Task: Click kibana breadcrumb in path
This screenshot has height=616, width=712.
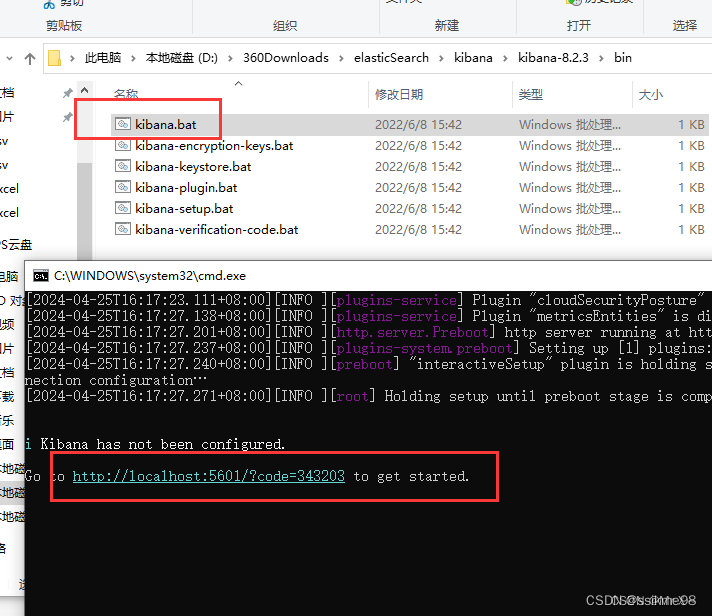Action: coord(473,58)
